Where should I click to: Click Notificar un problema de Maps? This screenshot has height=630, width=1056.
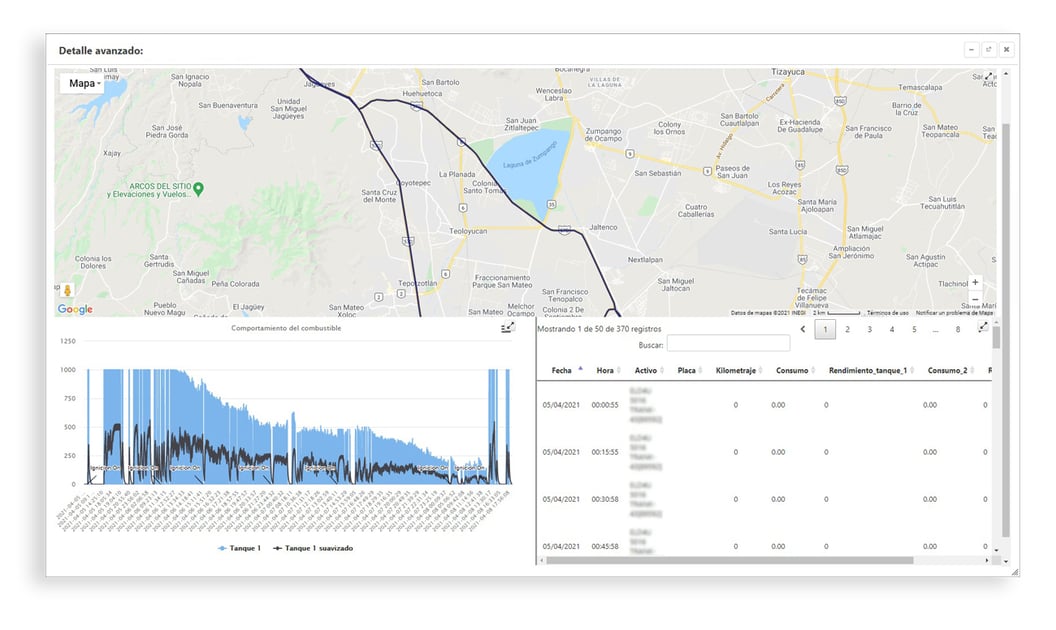pyautogui.click(x=954, y=313)
